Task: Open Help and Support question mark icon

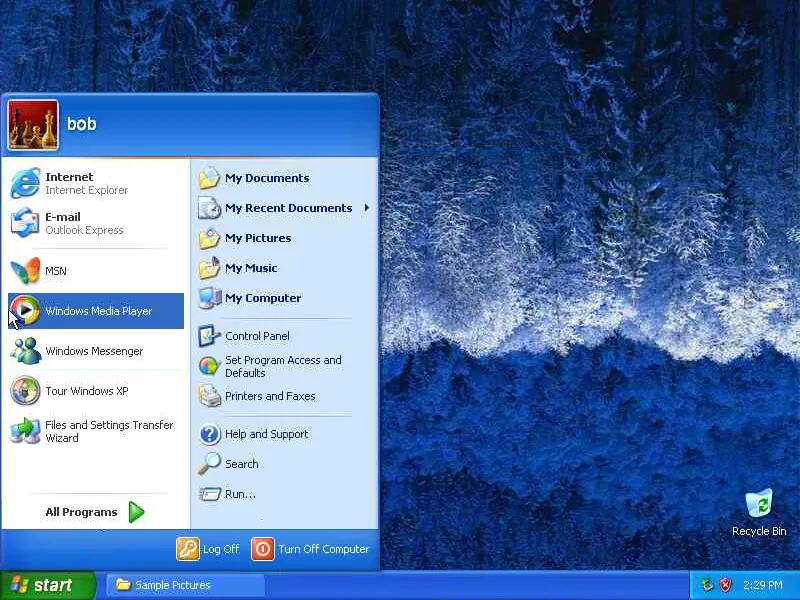Action: [x=209, y=434]
